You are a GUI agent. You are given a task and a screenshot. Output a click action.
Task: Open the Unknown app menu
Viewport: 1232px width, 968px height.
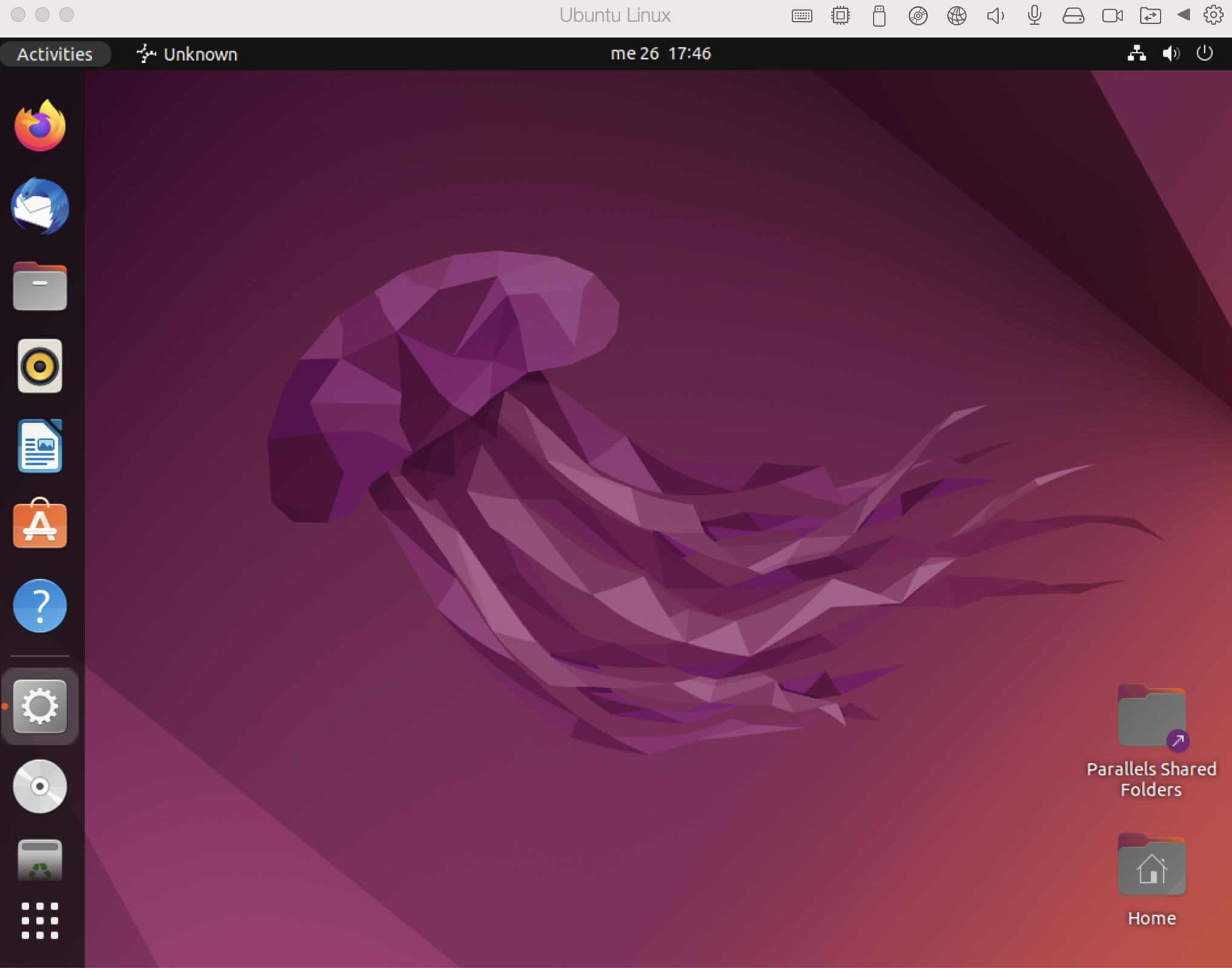[x=188, y=54]
